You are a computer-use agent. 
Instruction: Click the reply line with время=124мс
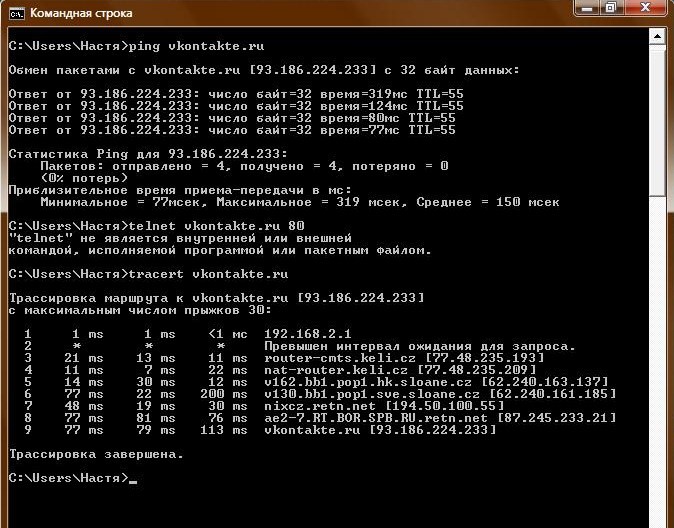click(x=236, y=106)
